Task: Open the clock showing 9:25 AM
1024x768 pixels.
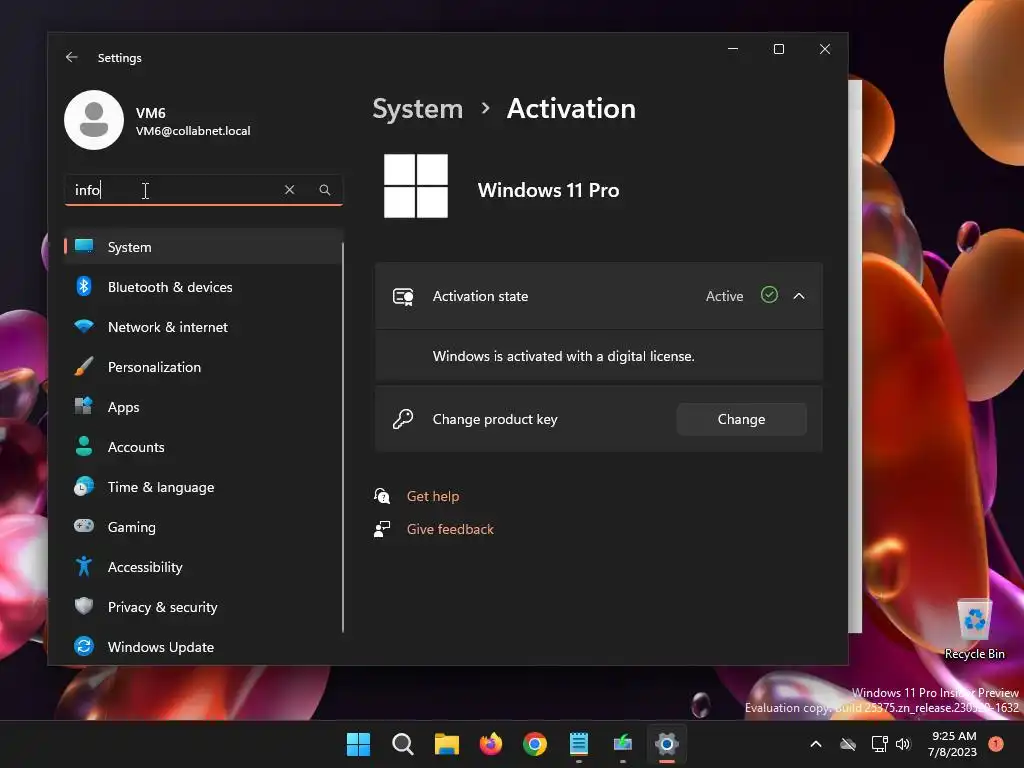Action: (x=952, y=744)
